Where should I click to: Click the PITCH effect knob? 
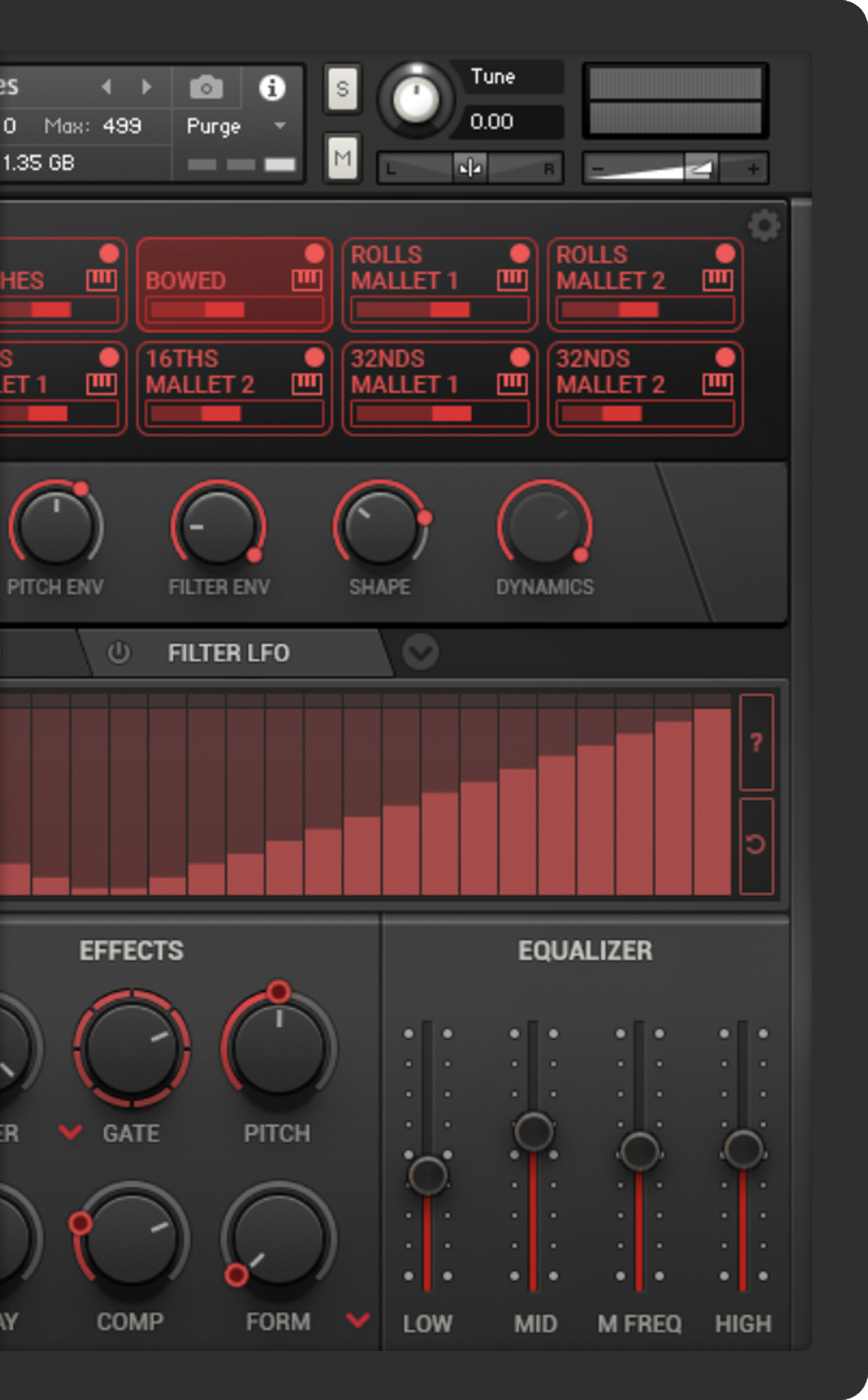tap(278, 1048)
